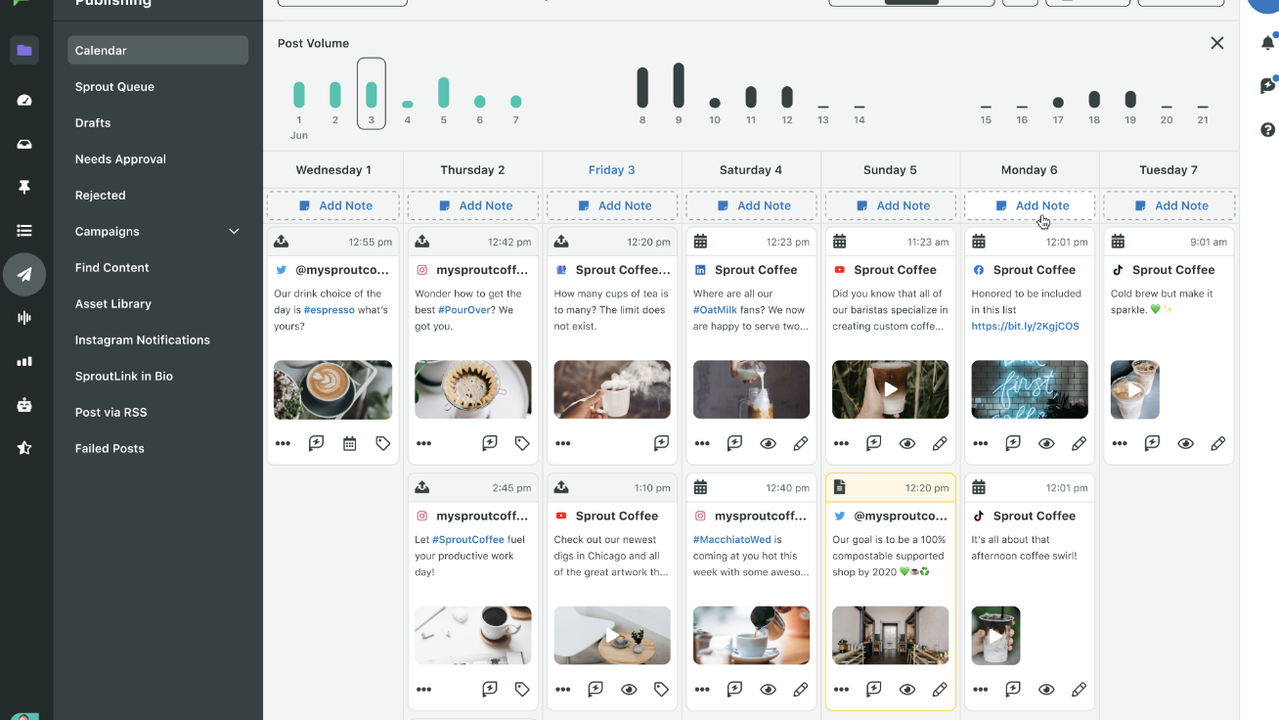Select Sprout Queue in the sidebar
Screen dimensions: 1279x720
(x=115, y=87)
